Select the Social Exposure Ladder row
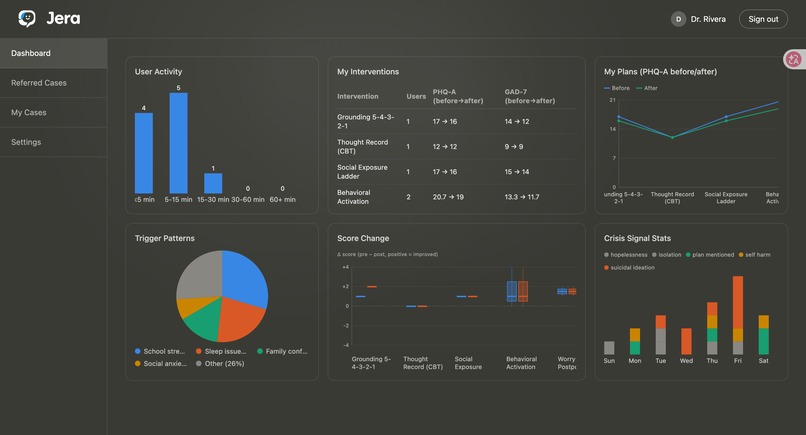This screenshot has height=435, width=806. point(456,172)
